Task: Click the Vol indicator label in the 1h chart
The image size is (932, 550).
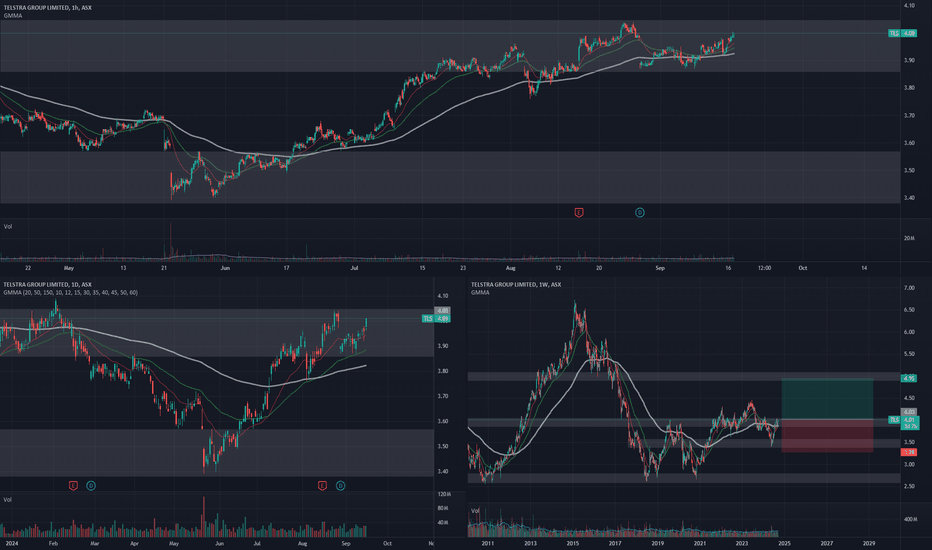Action: pyautogui.click(x=8, y=227)
